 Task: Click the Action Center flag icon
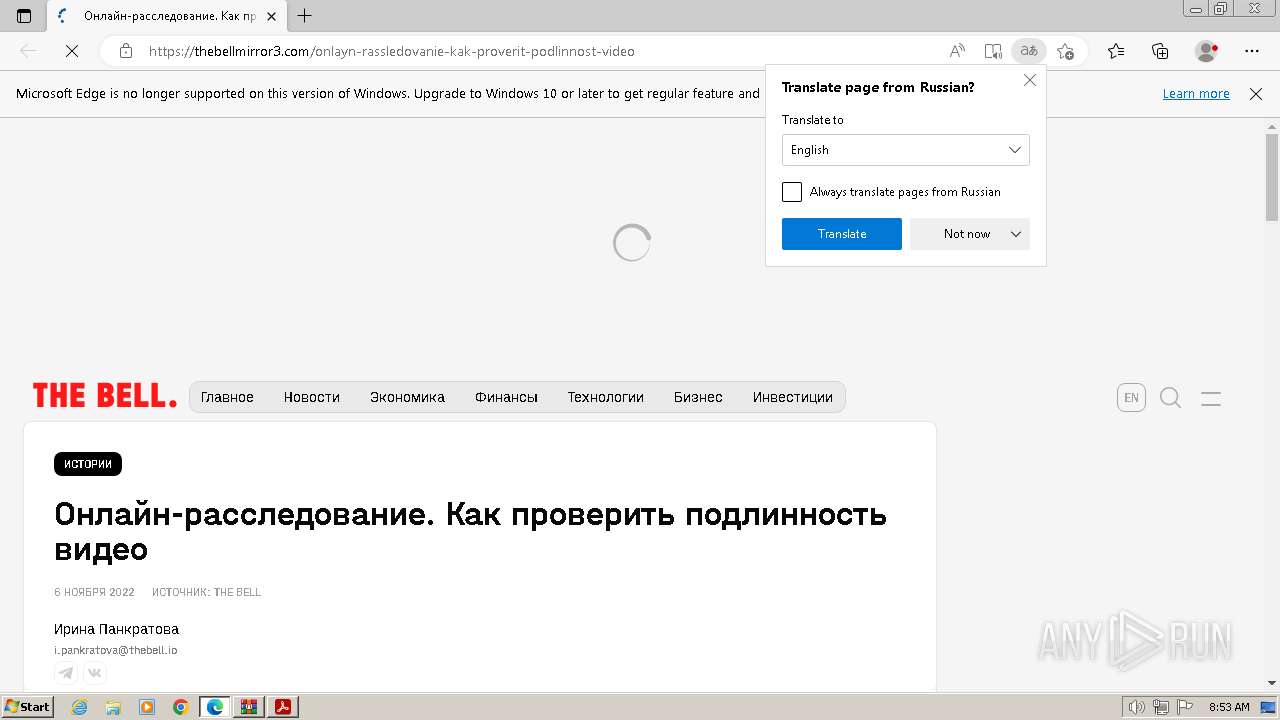coord(1183,707)
